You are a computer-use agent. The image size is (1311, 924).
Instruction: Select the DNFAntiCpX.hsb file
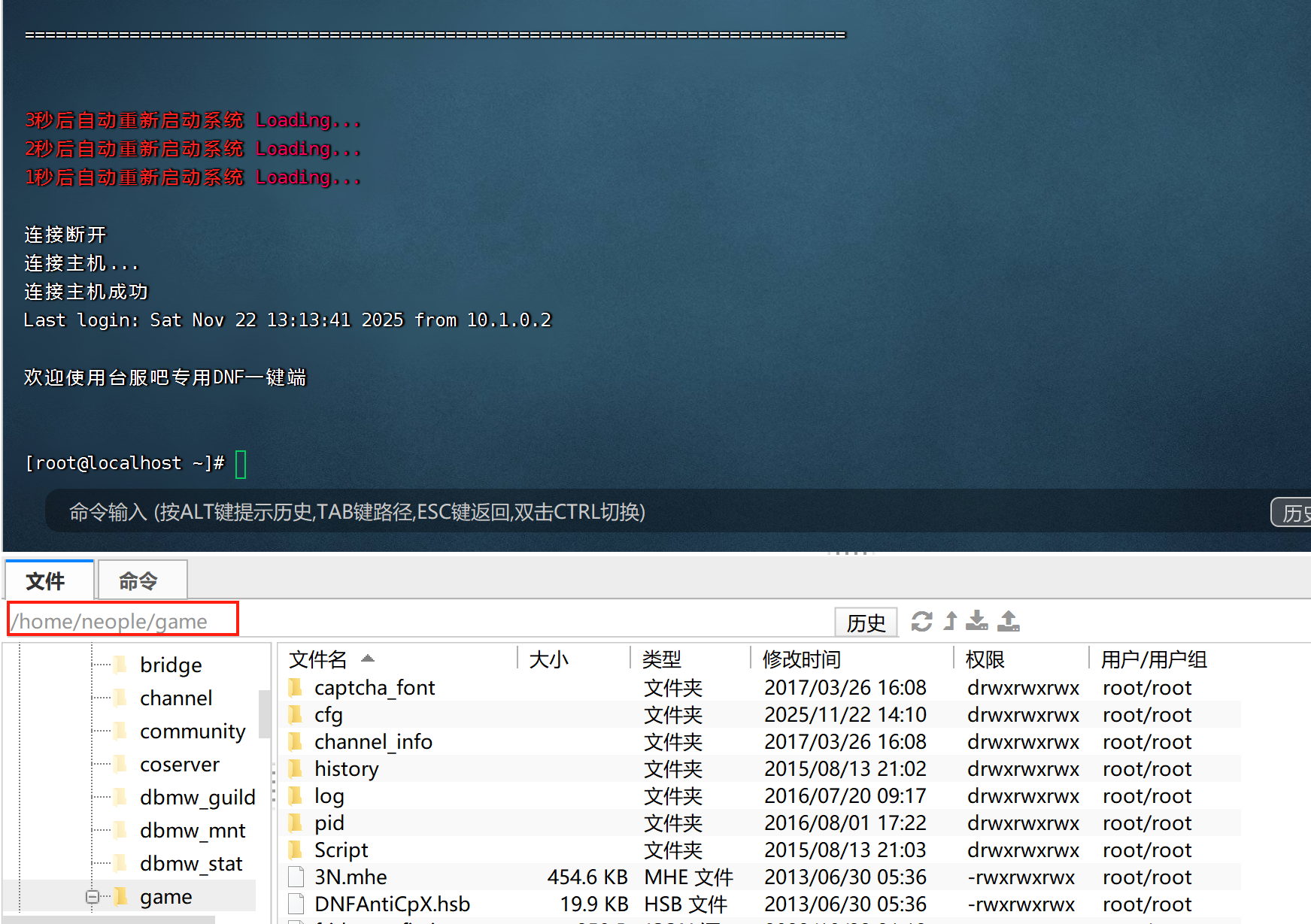coord(760,904)
